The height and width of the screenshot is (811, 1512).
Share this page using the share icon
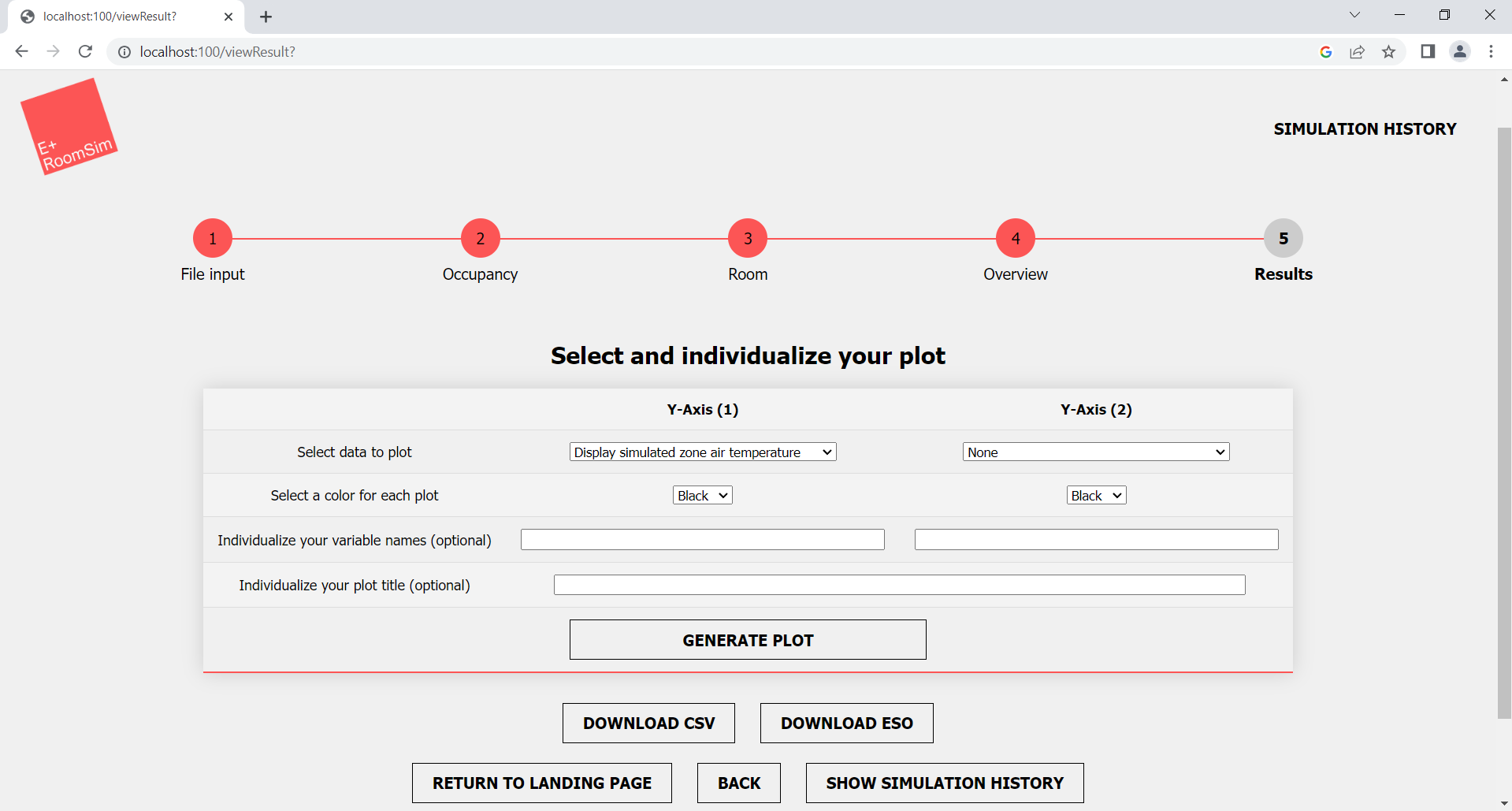[1357, 52]
